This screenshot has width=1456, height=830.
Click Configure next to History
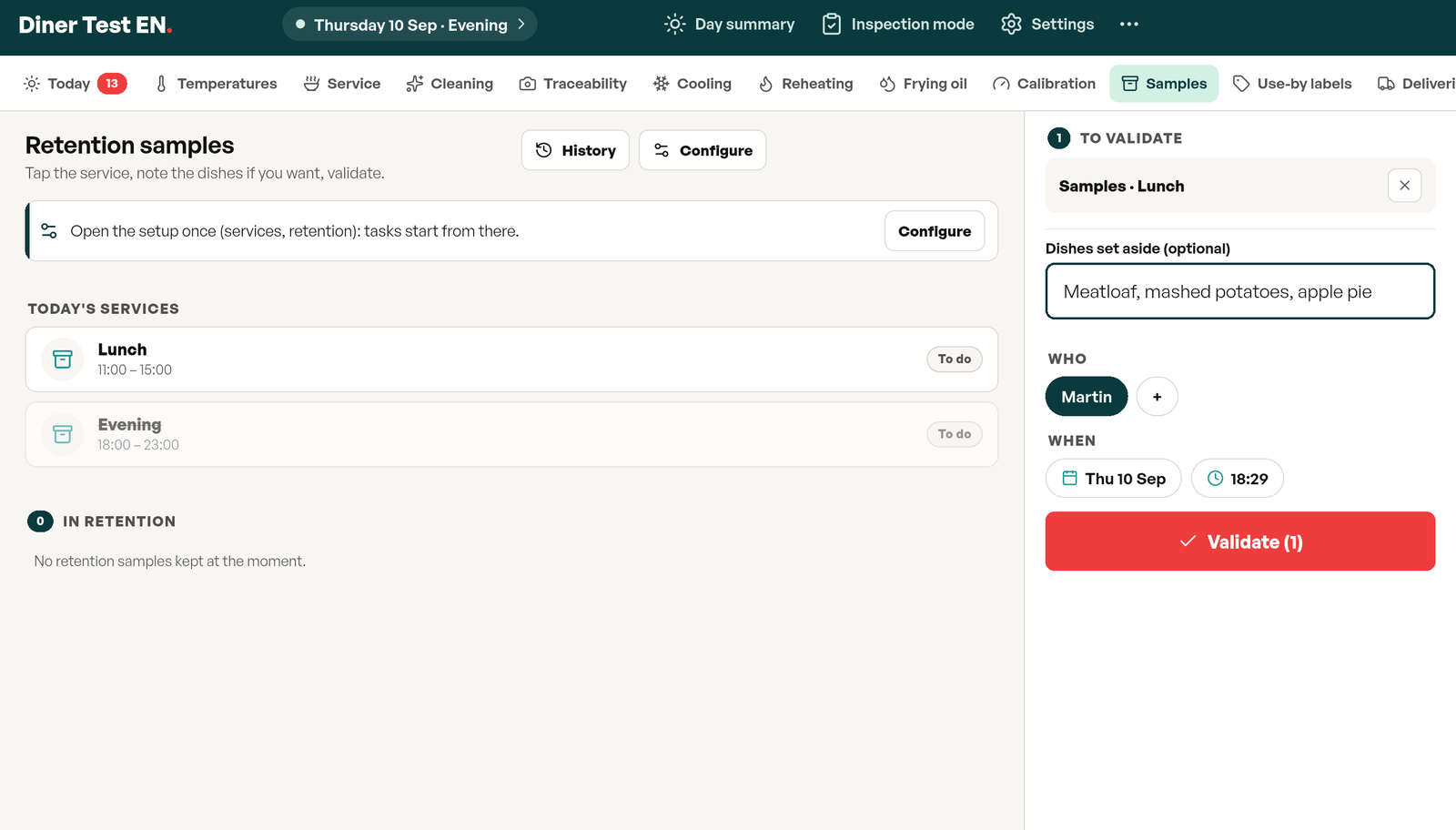tap(703, 150)
